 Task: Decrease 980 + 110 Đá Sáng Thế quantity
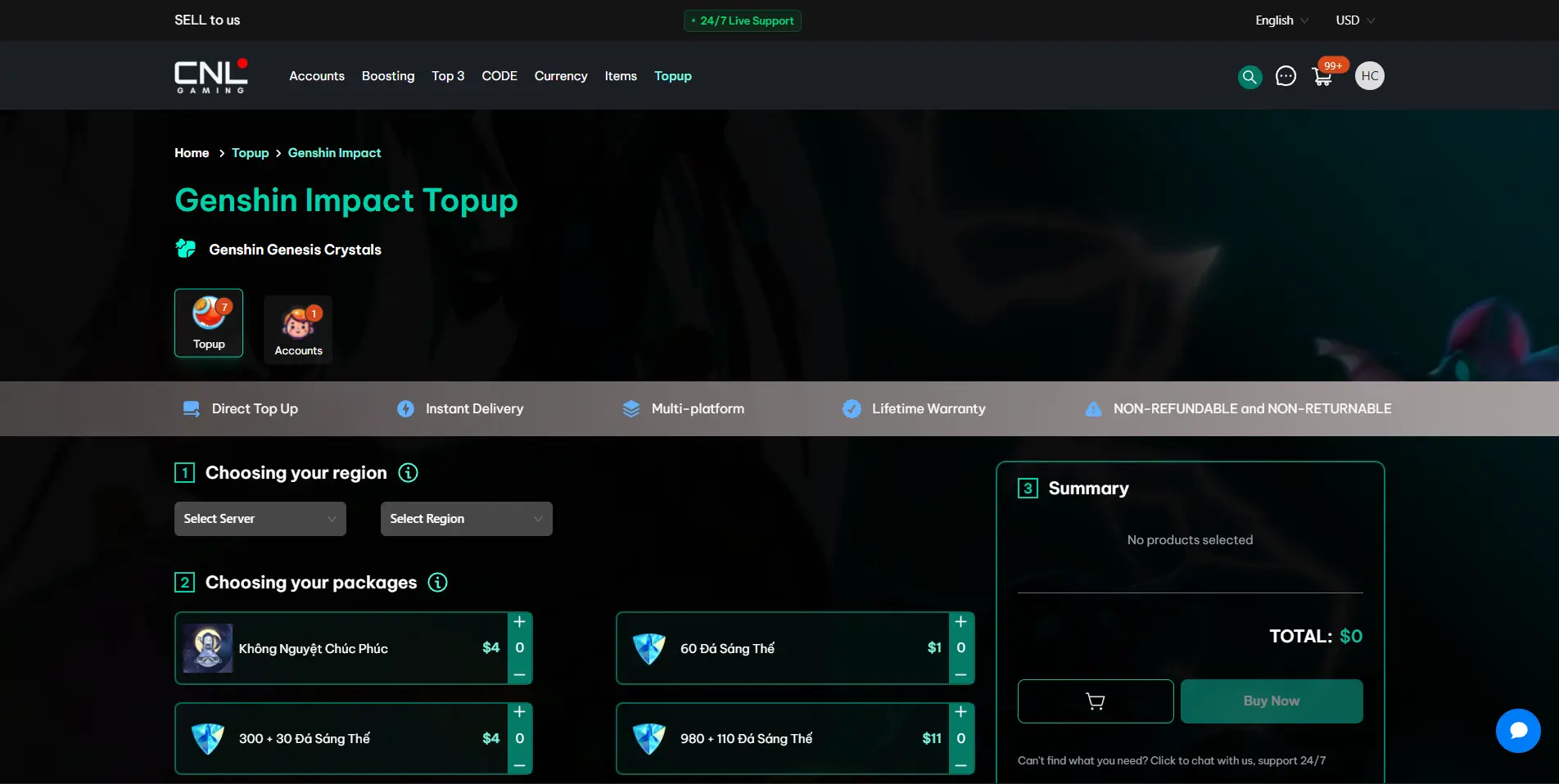point(961,766)
